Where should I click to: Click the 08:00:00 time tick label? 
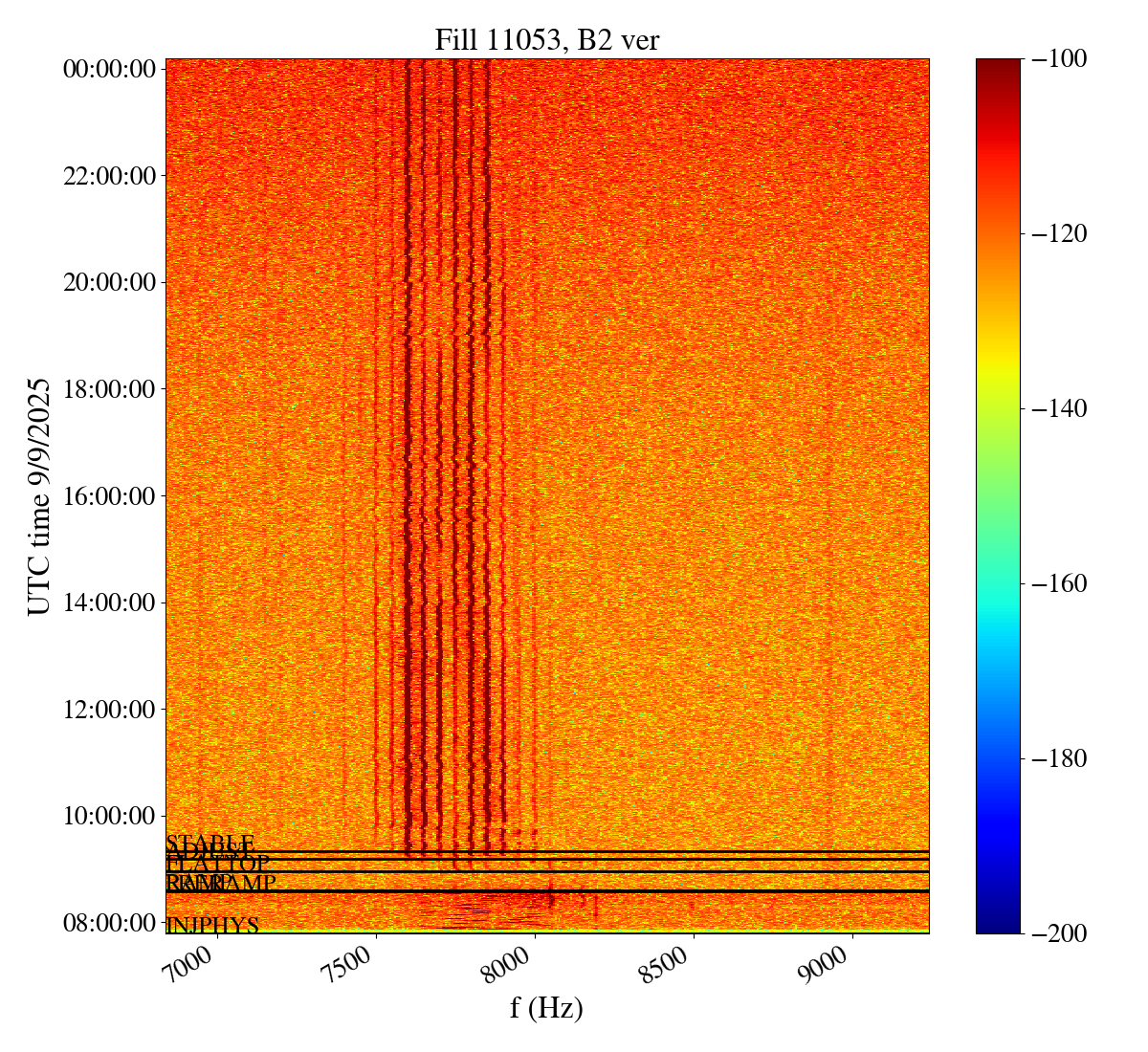109,923
